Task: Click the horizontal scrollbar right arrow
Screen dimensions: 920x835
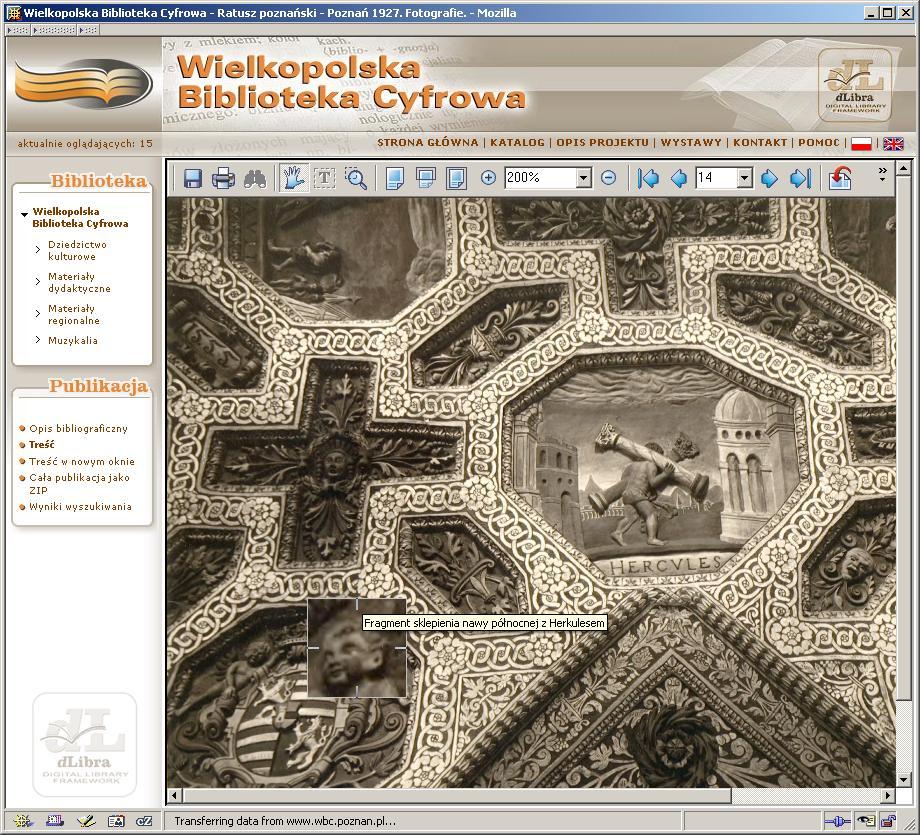Action: (888, 796)
